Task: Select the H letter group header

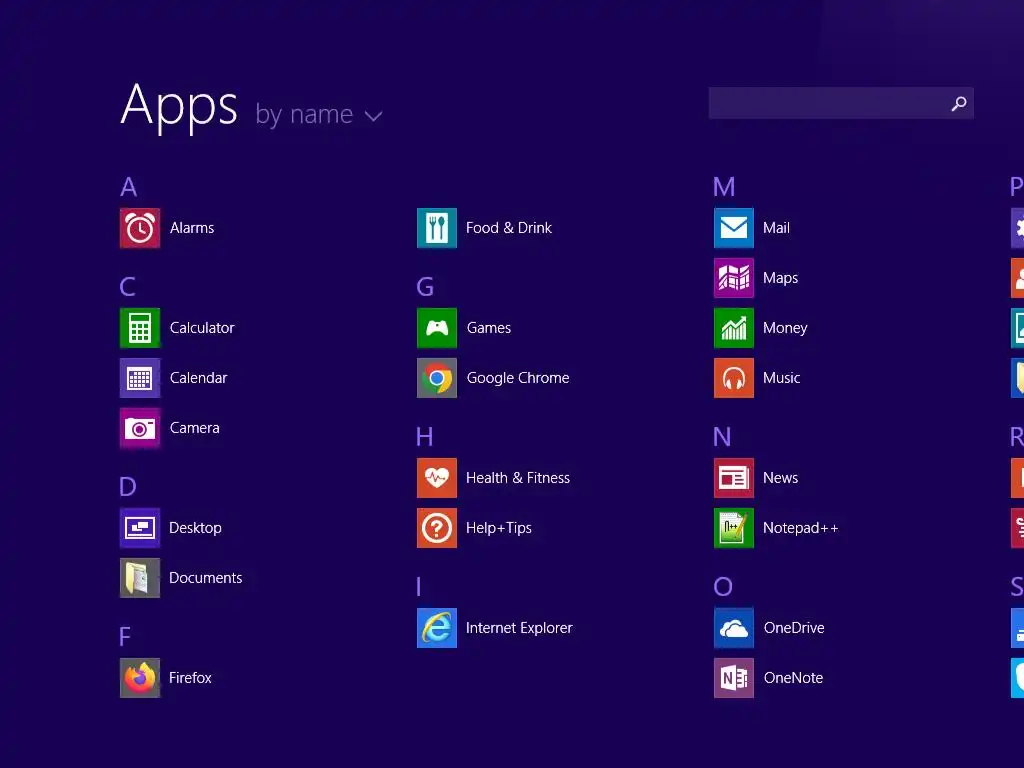Action: (424, 436)
